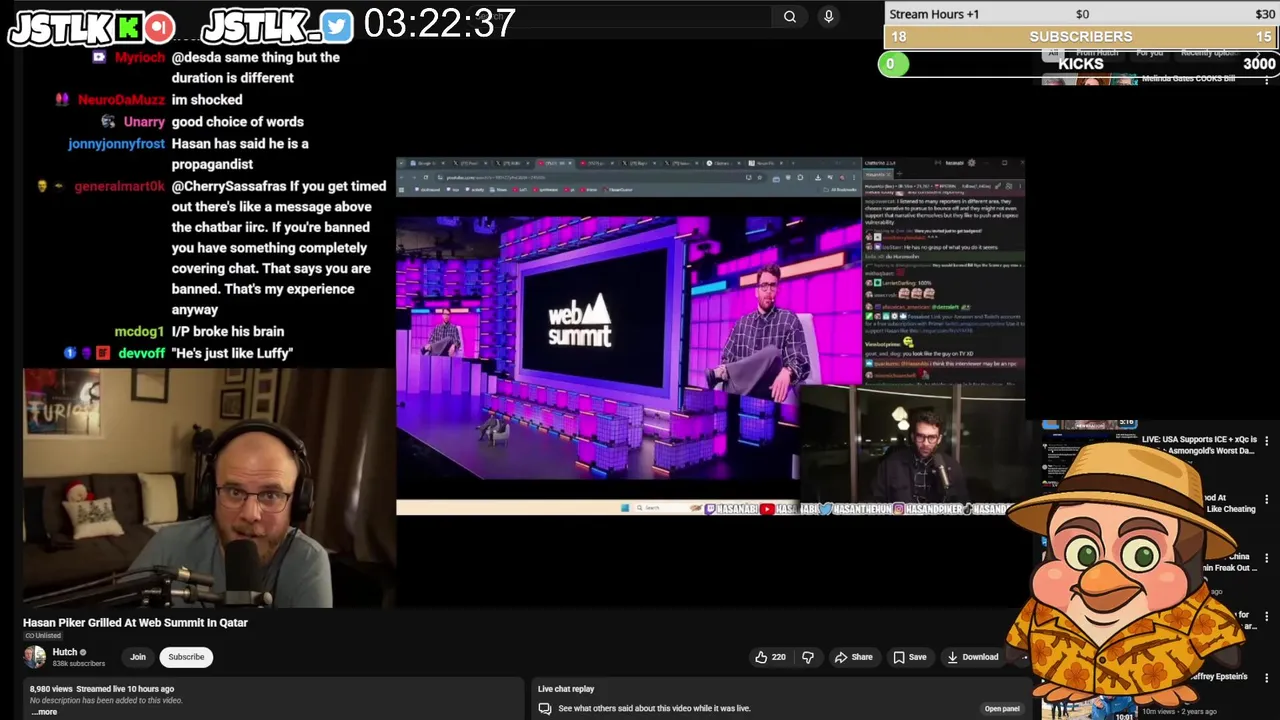The width and height of the screenshot is (1280, 720).
Task: Click the 838k subscribers count text
Action: tap(79, 663)
